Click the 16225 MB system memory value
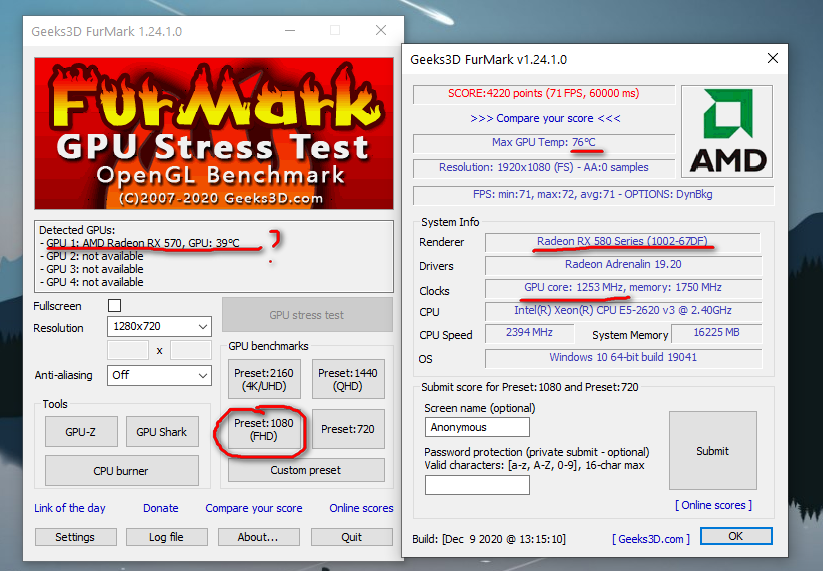Viewport: 823px width, 571px height. click(x=716, y=333)
